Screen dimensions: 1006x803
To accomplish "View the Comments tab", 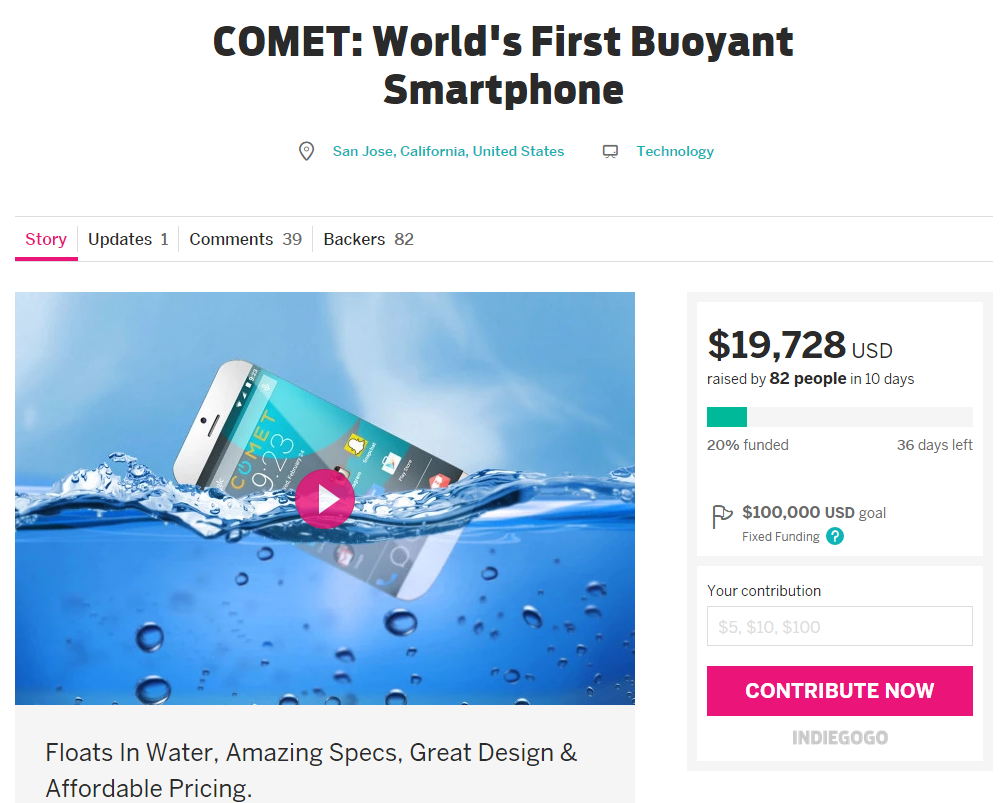I will point(245,239).
